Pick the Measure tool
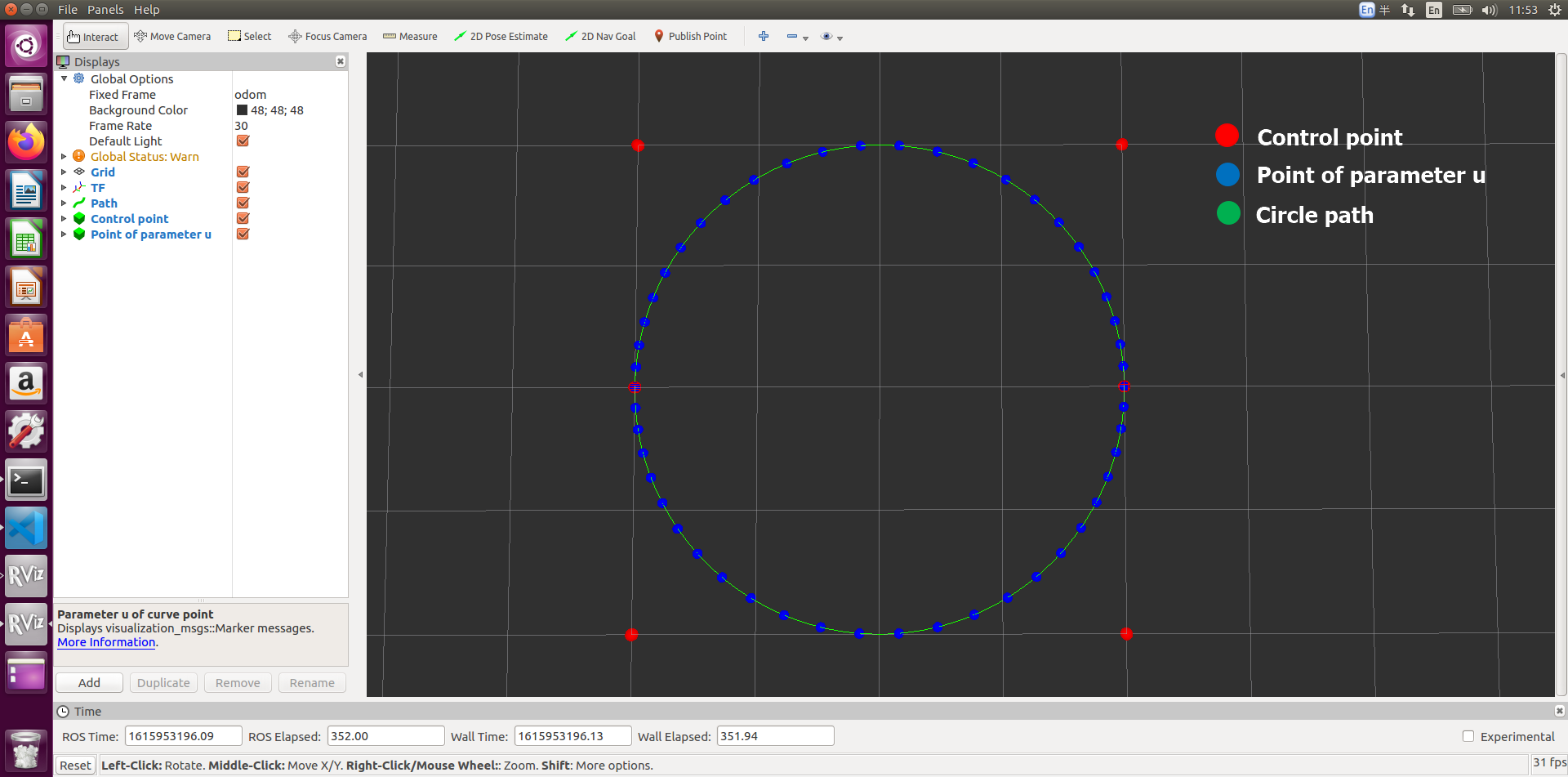This screenshot has height=777, width=1568. click(410, 37)
